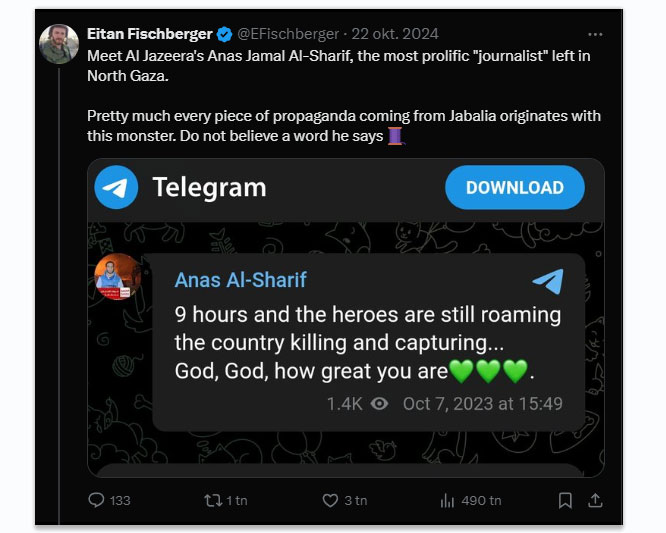The width and height of the screenshot is (666, 533).
Task: Click the message views eye icon
Action: click(x=379, y=404)
